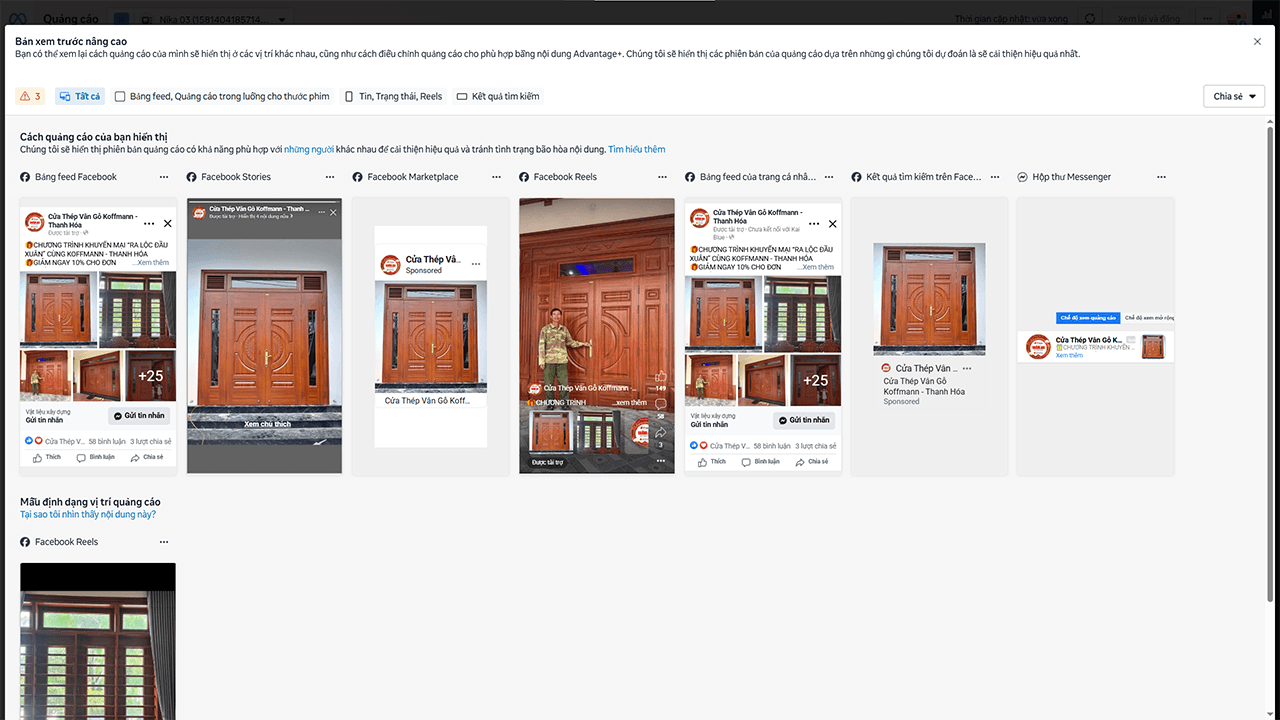Click ellipsis menu next to Hộp thư Messenger
Image resolution: width=1280 pixels, height=720 pixels.
(x=1161, y=177)
